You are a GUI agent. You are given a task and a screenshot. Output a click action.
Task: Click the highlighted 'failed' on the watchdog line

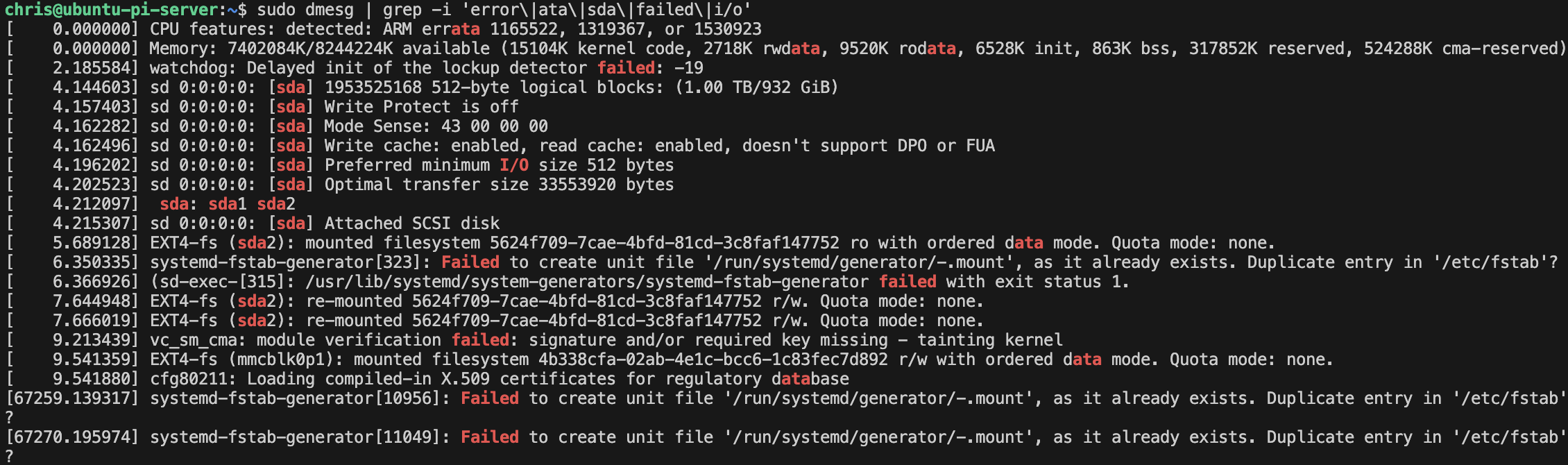tap(626, 68)
